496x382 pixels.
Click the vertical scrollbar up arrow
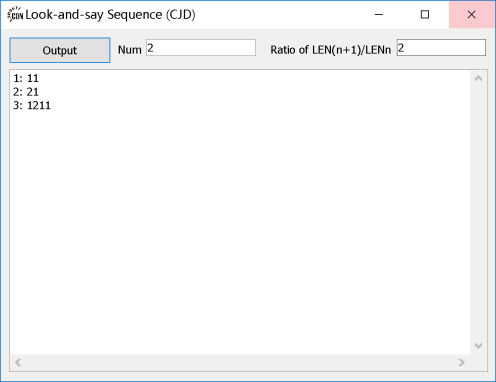tap(478, 79)
